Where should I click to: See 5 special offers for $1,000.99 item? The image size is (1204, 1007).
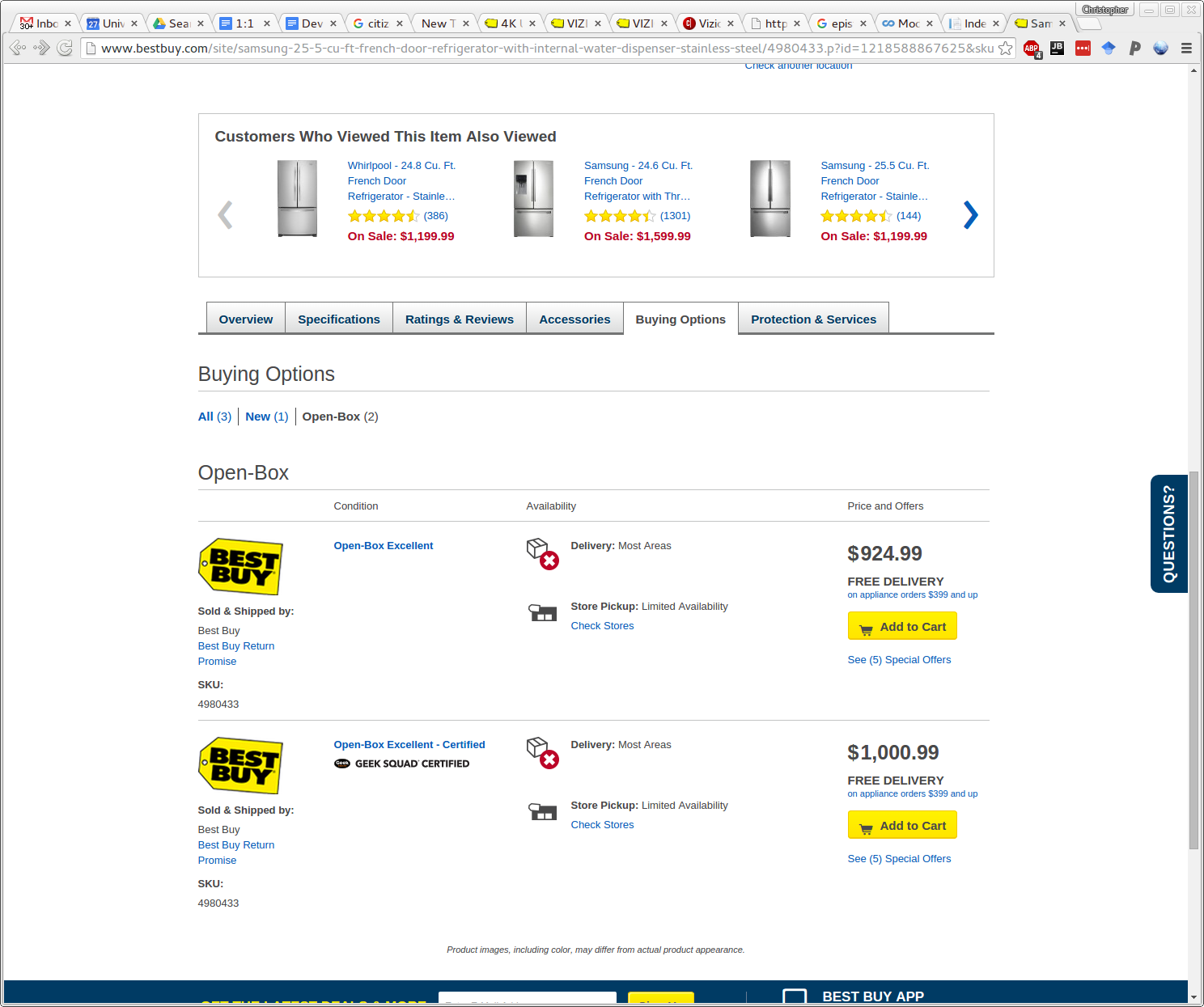[x=899, y=859]
